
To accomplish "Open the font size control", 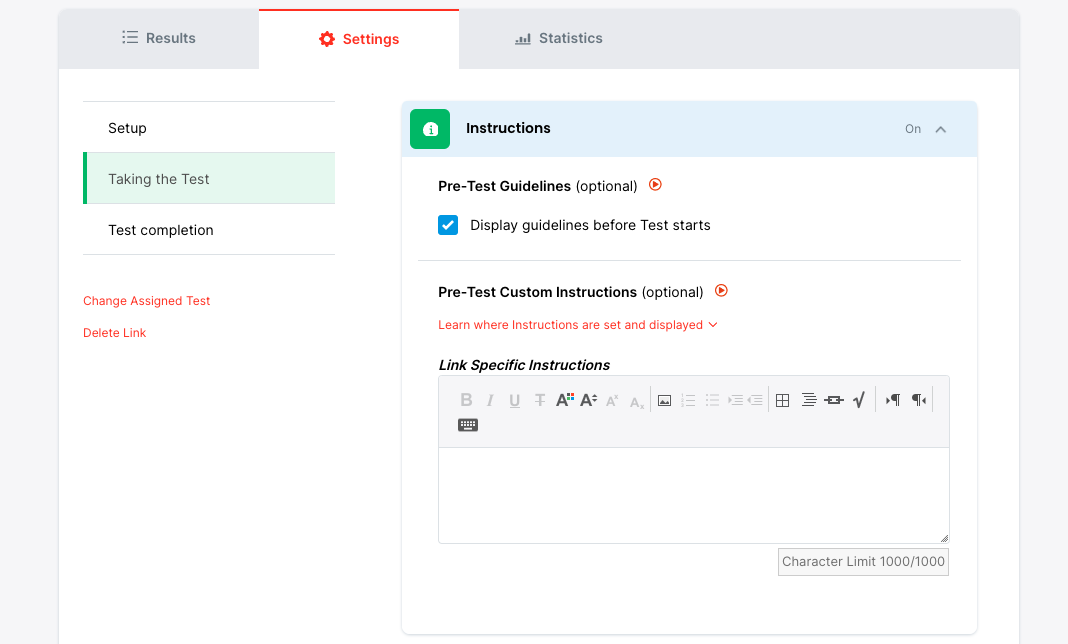I will click(x=589, y=400).
